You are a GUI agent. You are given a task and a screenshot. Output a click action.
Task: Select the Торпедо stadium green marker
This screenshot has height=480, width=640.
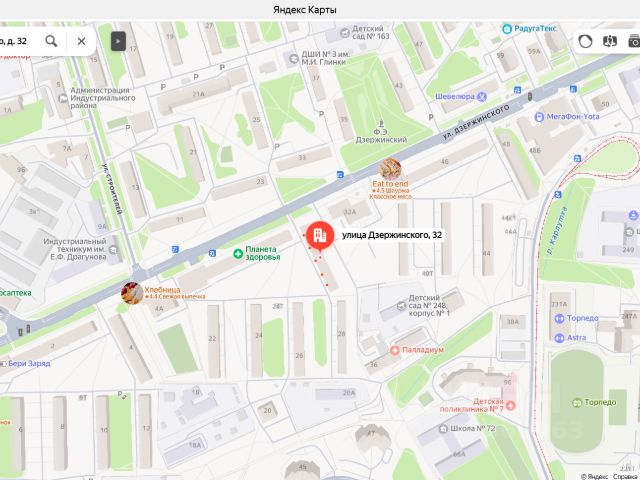coord(577,403)
